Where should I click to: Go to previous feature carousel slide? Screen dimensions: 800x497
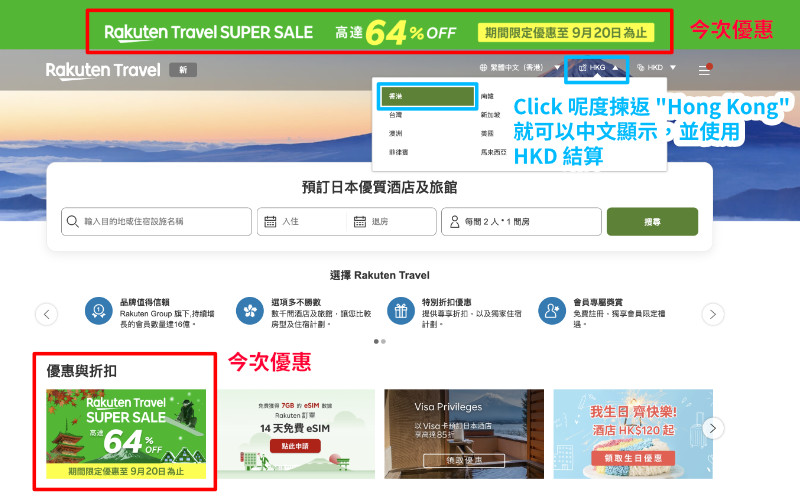point(46,314)
